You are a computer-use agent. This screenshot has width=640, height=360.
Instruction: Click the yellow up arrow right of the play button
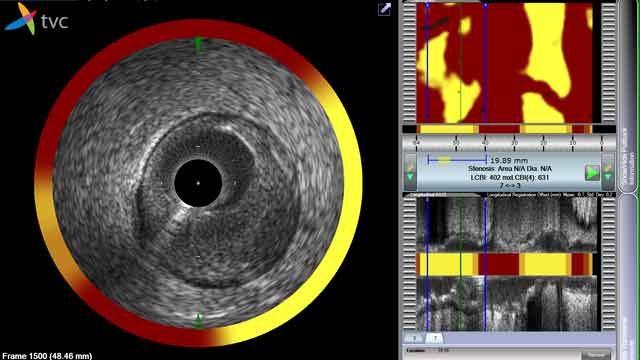point(608,167)
